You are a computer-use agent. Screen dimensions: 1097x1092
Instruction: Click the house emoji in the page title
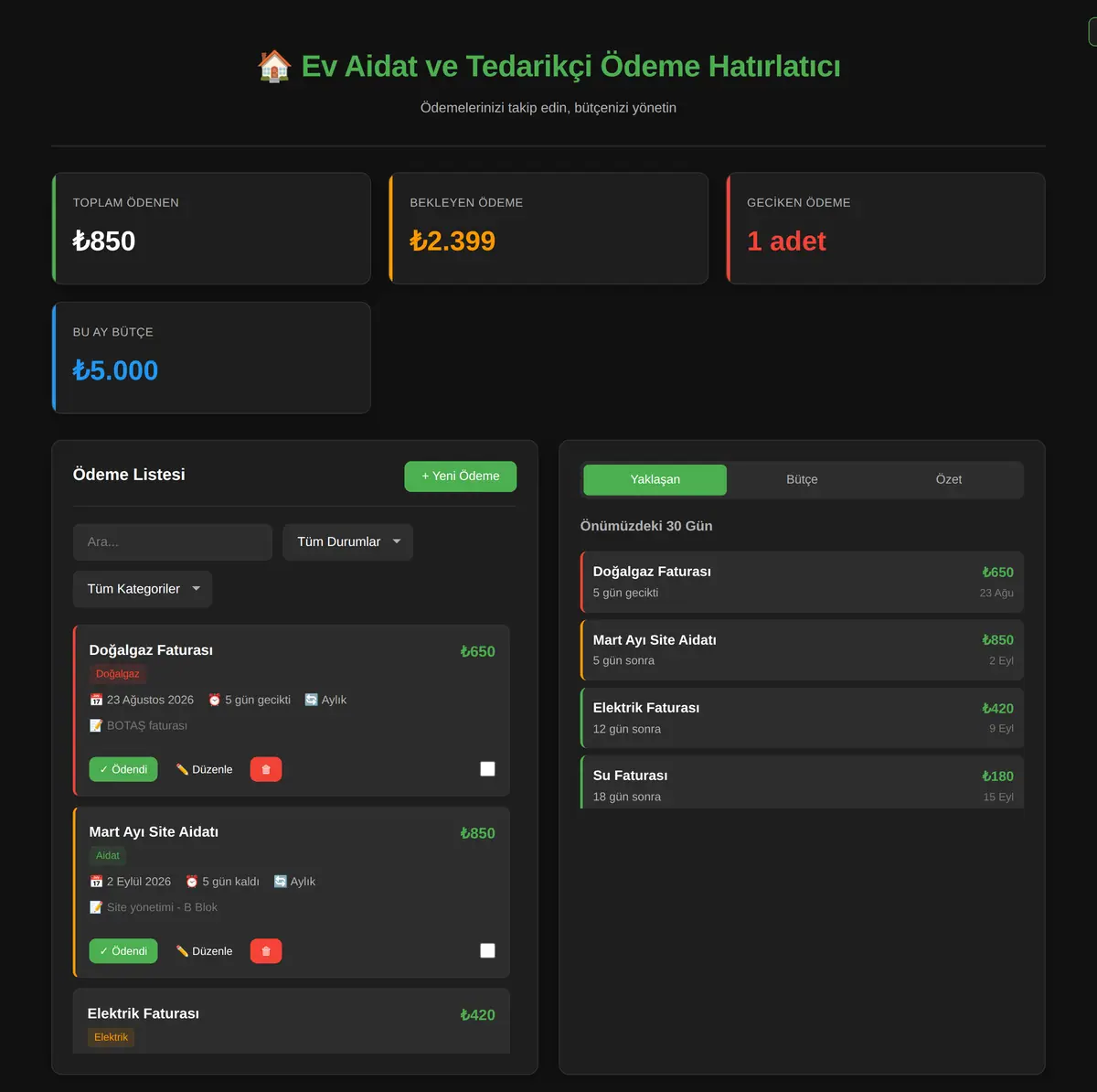(274, 66)
